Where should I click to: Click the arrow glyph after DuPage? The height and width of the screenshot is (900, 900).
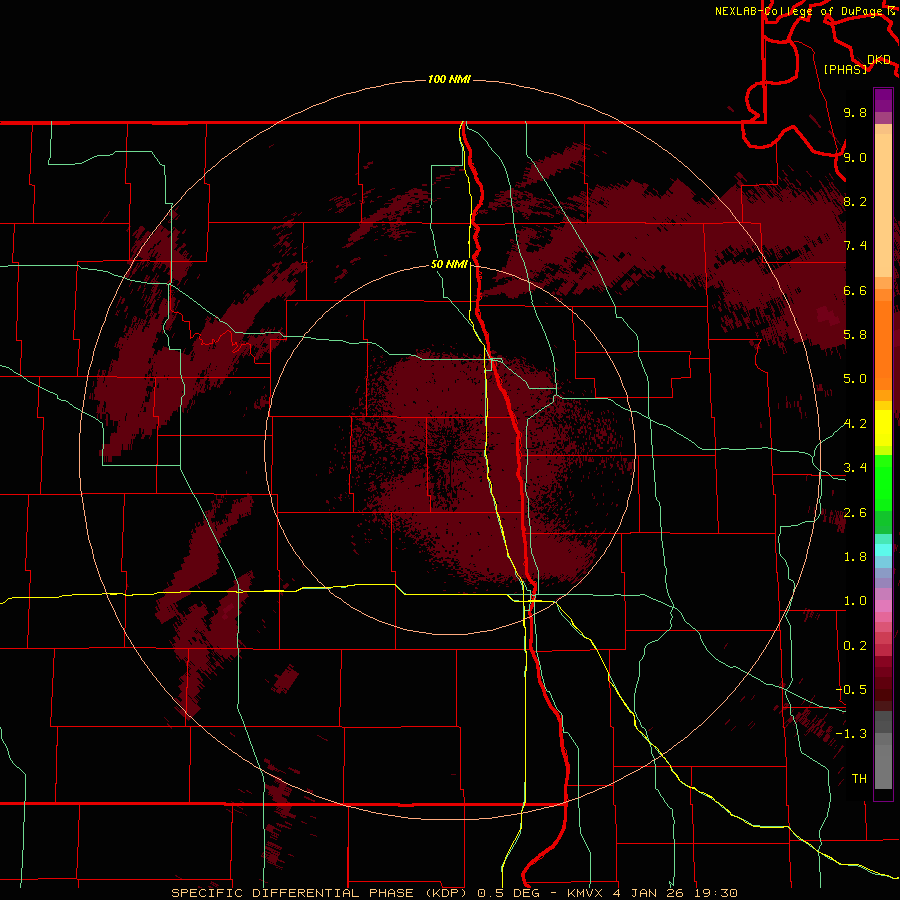pyautogui.click(x=891, y=11)
